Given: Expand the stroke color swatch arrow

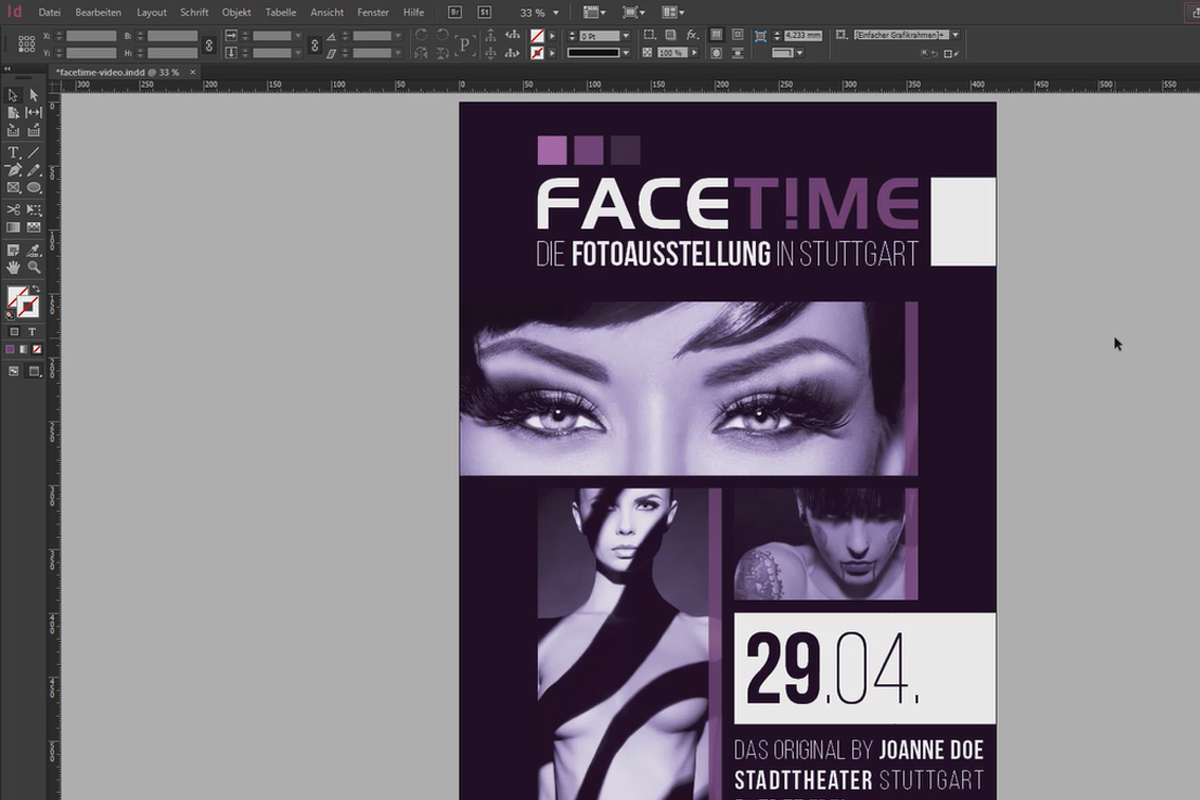Looking at the screenshot, I should coord(552,52).
